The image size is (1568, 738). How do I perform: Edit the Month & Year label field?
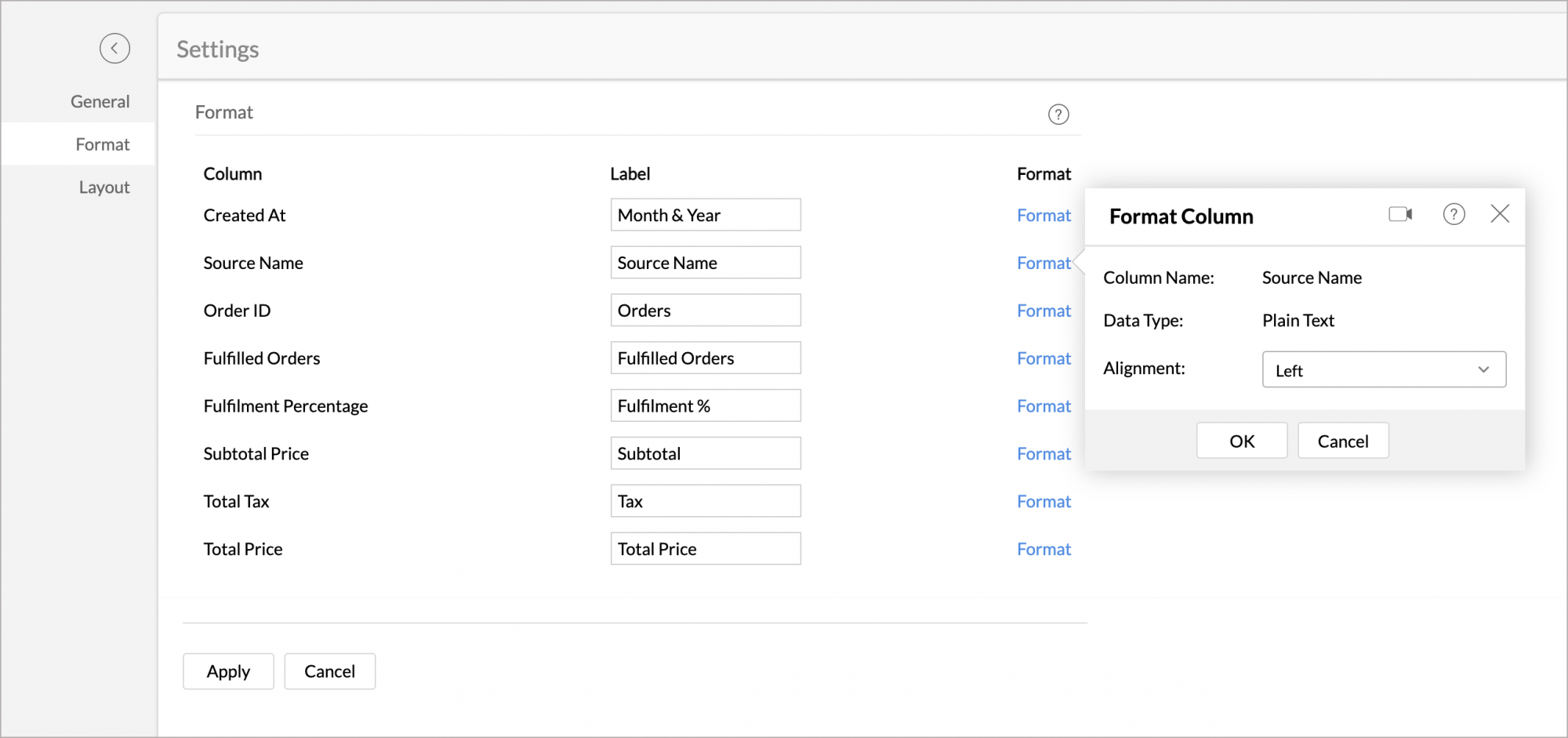click(706, 215)
